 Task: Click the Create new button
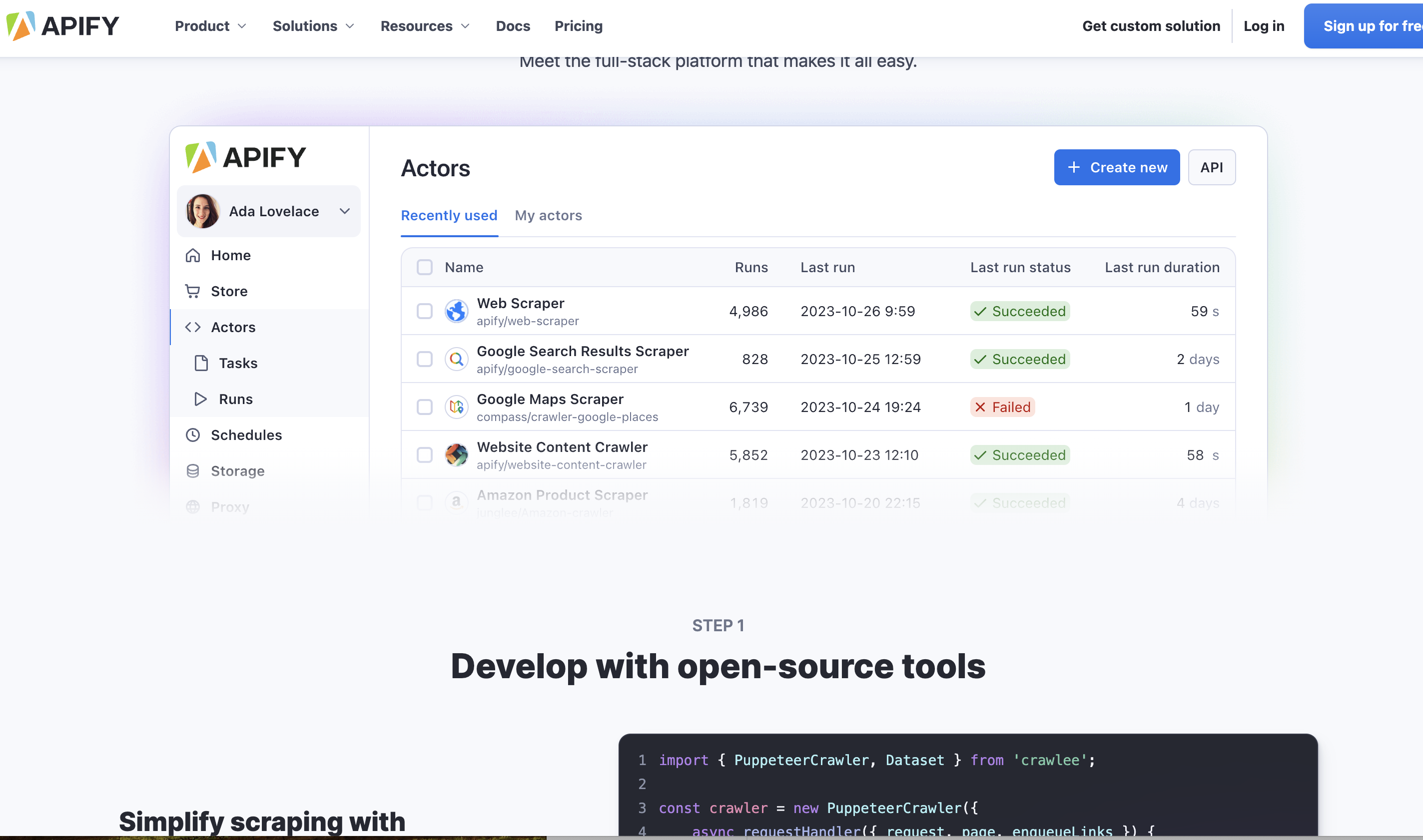click(1116, 167)
